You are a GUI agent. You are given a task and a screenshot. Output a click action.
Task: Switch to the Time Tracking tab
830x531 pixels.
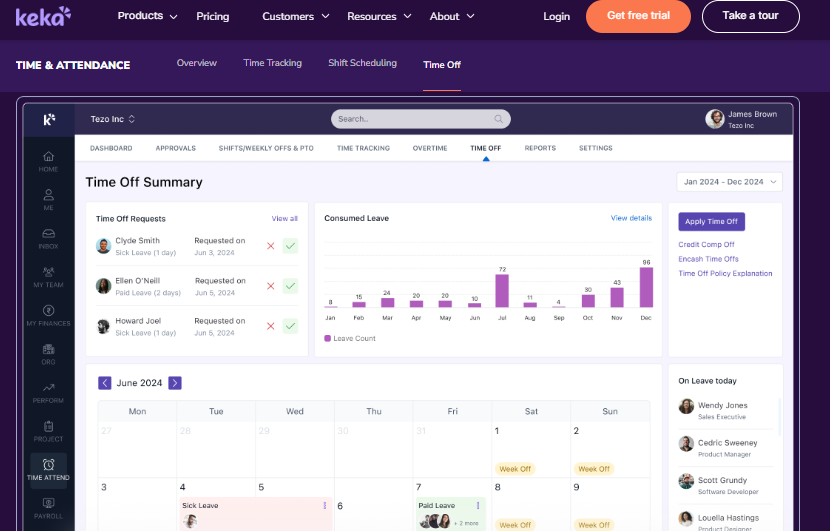coord(273,63)
